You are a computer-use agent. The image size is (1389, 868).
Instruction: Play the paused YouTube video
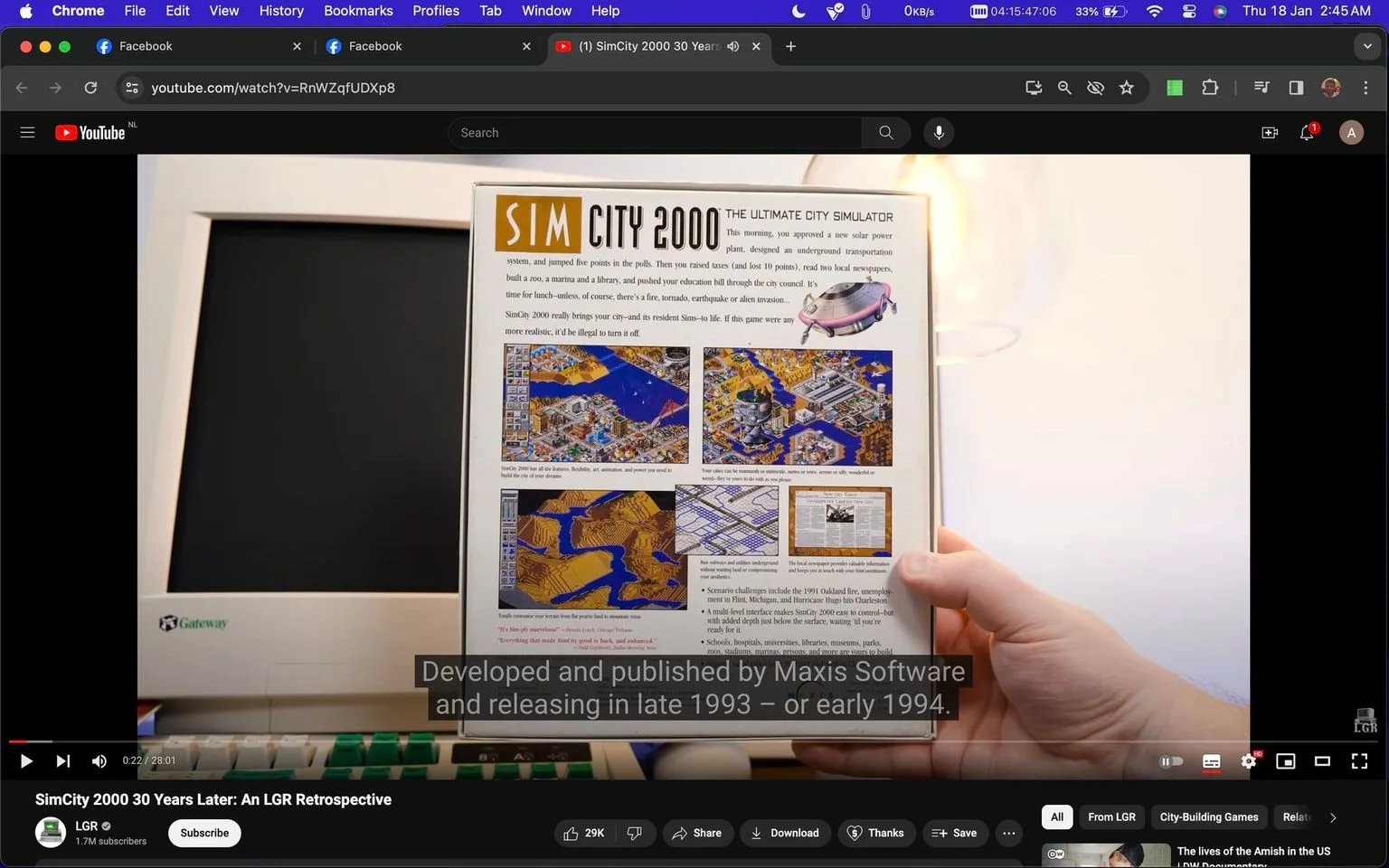26,761
